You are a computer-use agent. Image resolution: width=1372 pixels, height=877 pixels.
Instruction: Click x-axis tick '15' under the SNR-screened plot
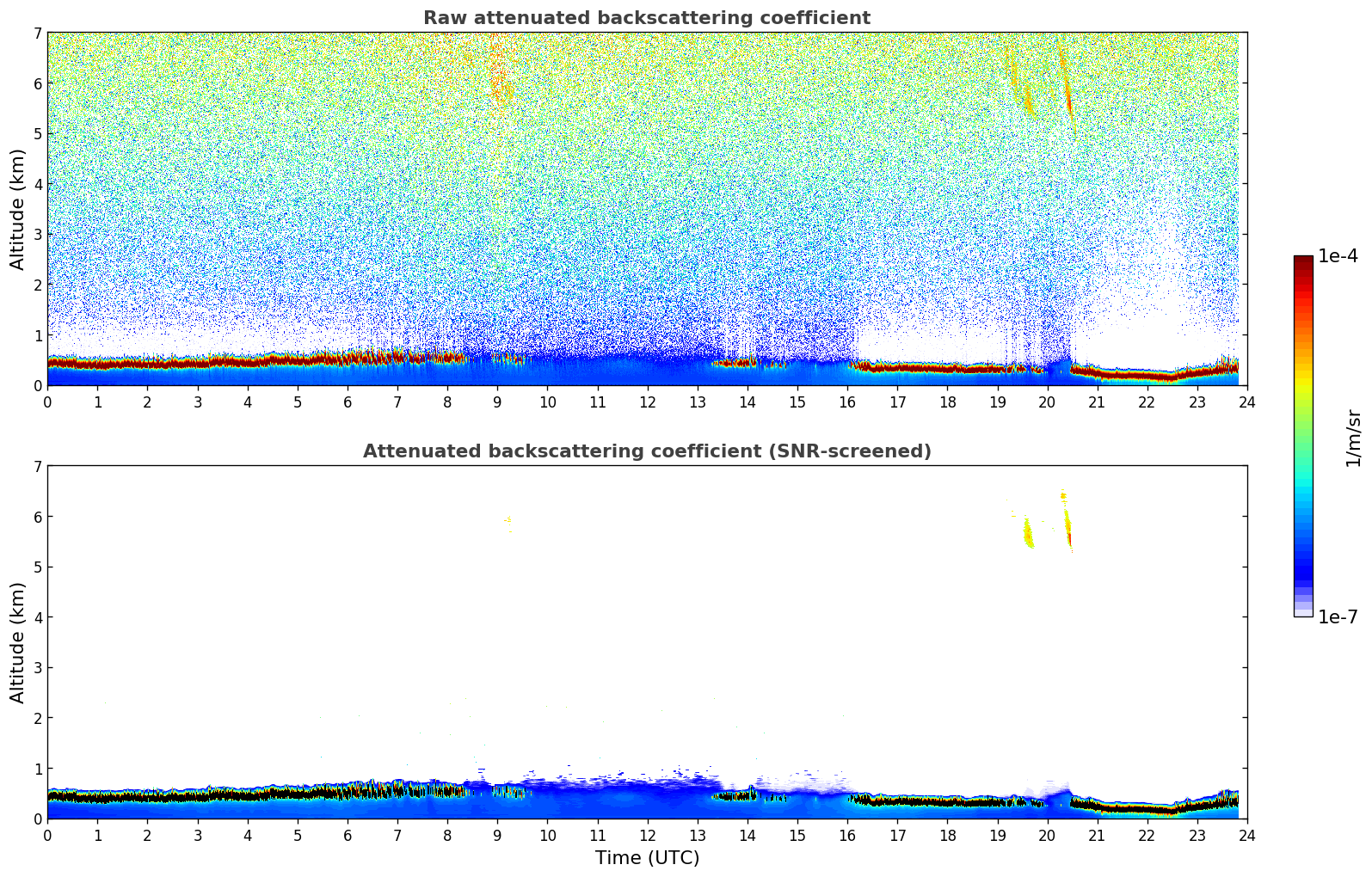(797, 835)
